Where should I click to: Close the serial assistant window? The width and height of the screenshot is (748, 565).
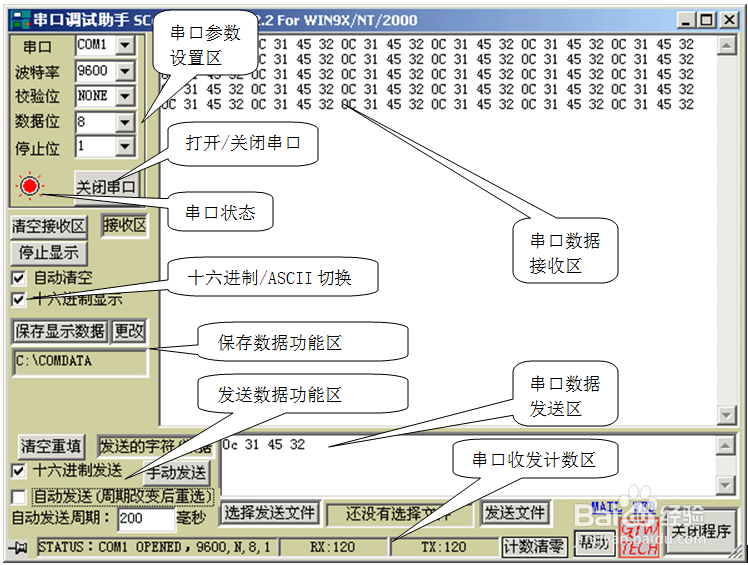point(729,21)
